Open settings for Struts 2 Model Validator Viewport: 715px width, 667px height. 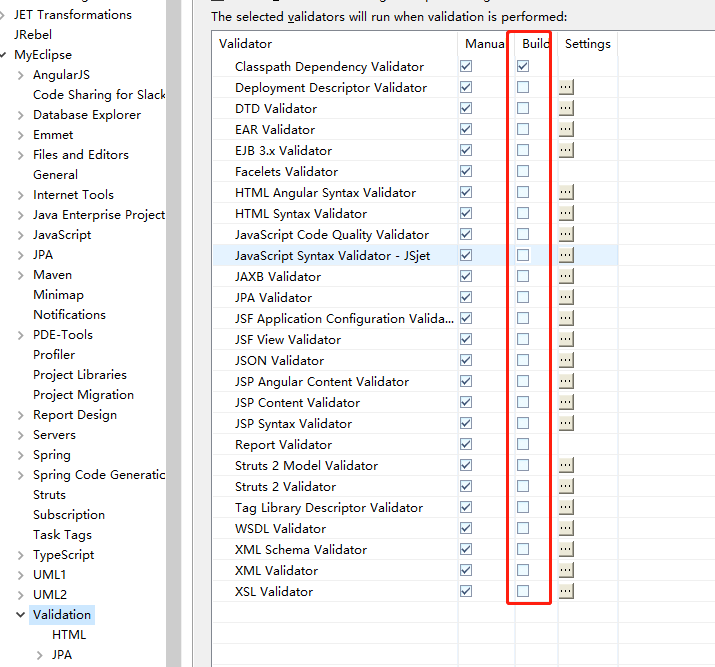[566, 465]
